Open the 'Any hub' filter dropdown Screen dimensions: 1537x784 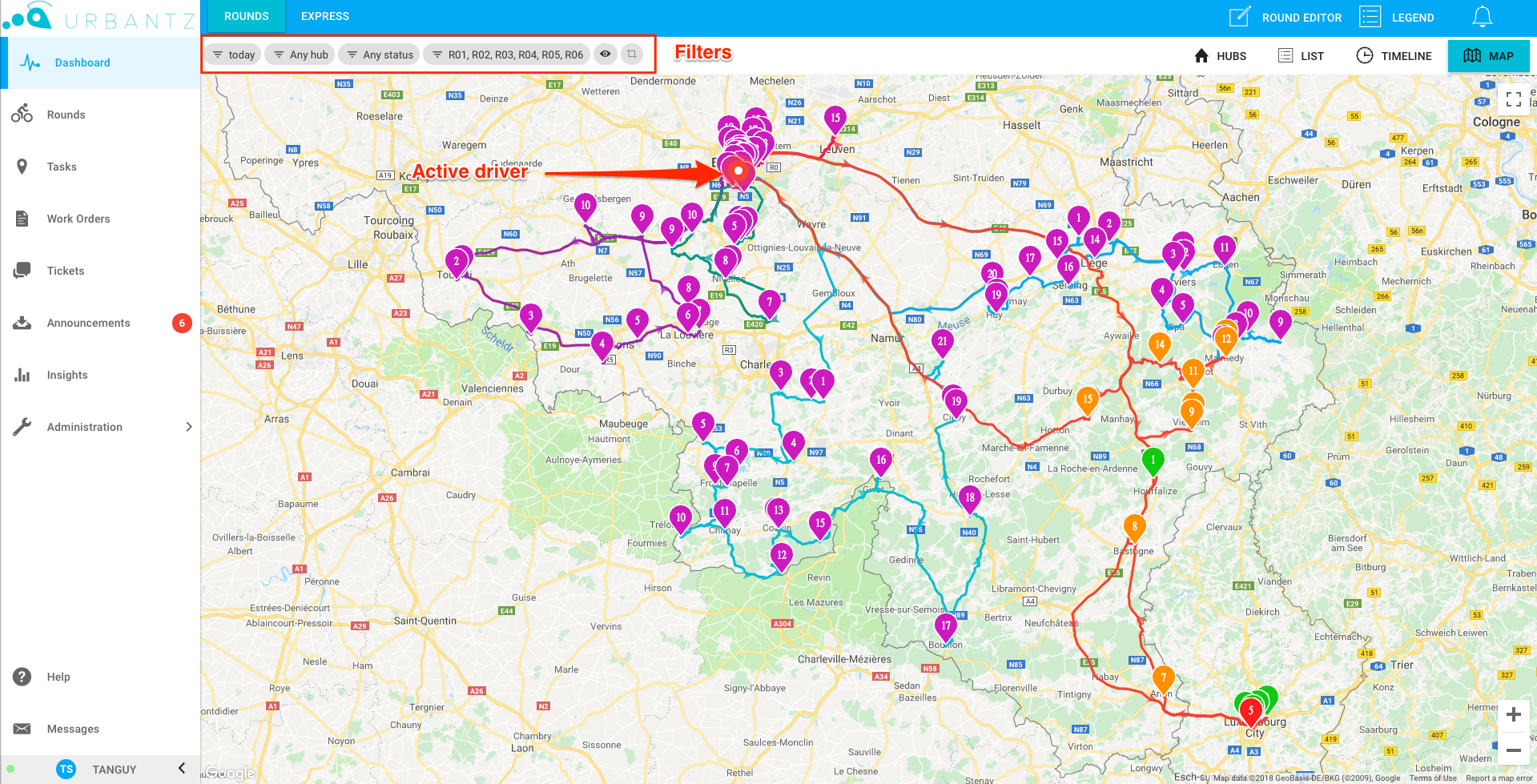(301, 54)
